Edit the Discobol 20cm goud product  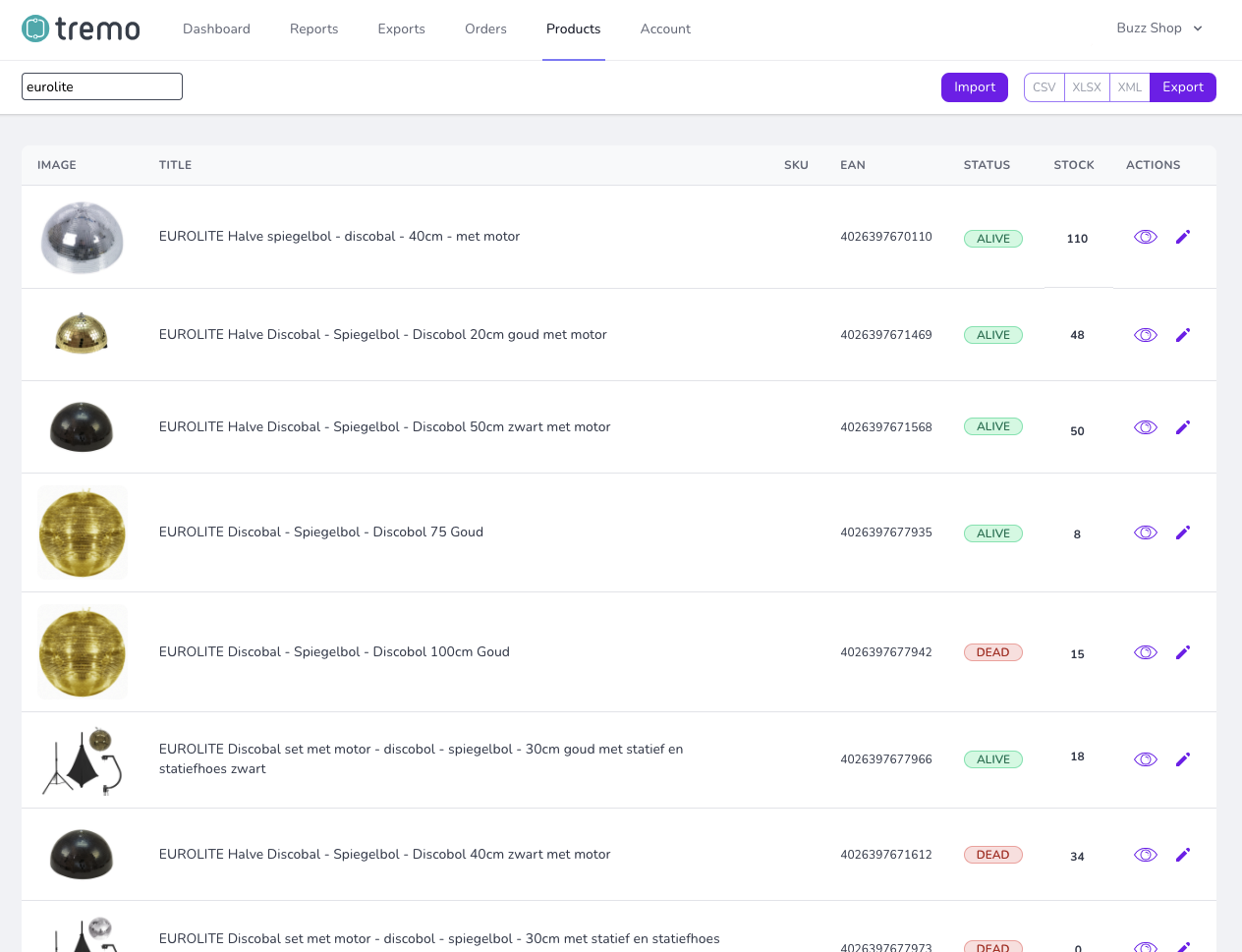[1183, 335]
